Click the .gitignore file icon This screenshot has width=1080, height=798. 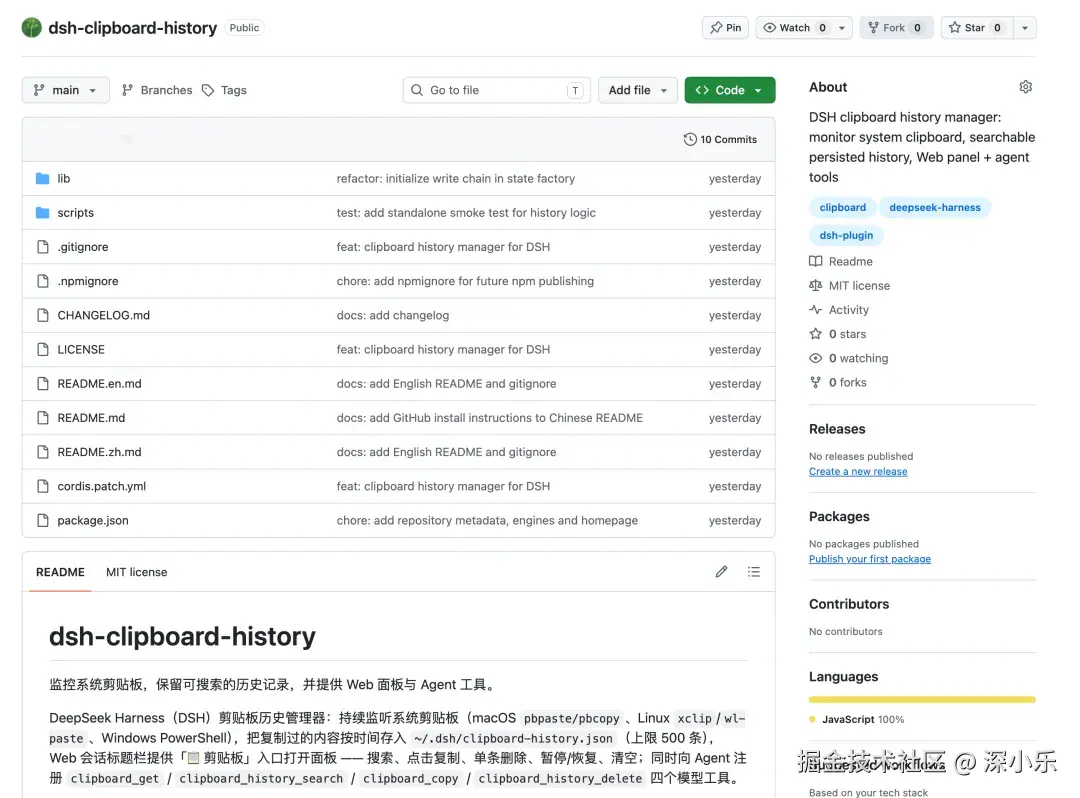43,246
